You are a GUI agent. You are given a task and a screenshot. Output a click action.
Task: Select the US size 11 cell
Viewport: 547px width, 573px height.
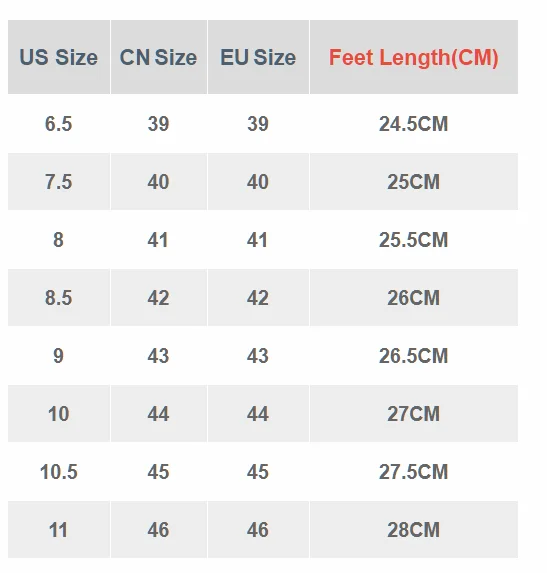coord(59,530)
